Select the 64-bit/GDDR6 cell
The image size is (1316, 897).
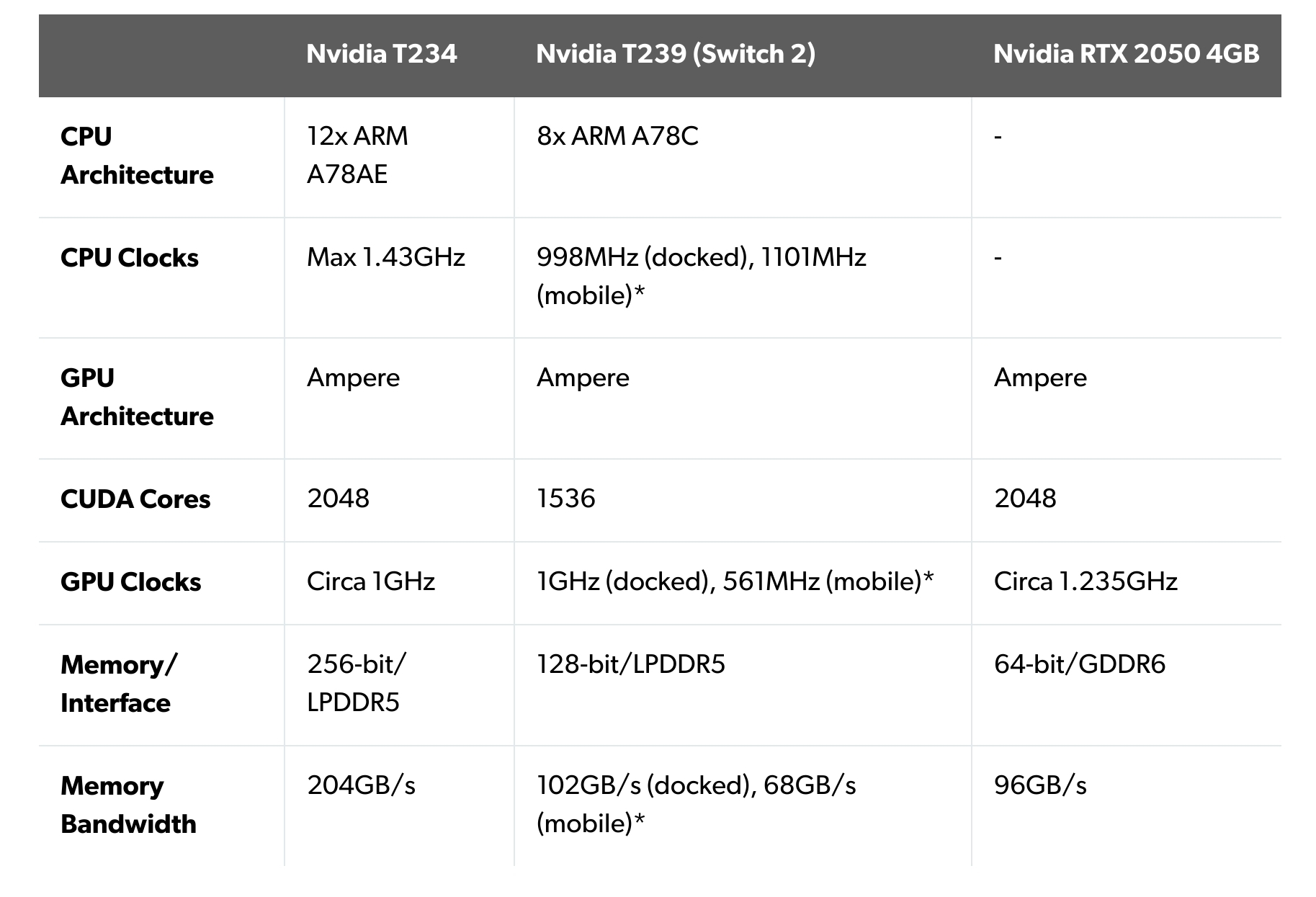tap(1079, 664)
